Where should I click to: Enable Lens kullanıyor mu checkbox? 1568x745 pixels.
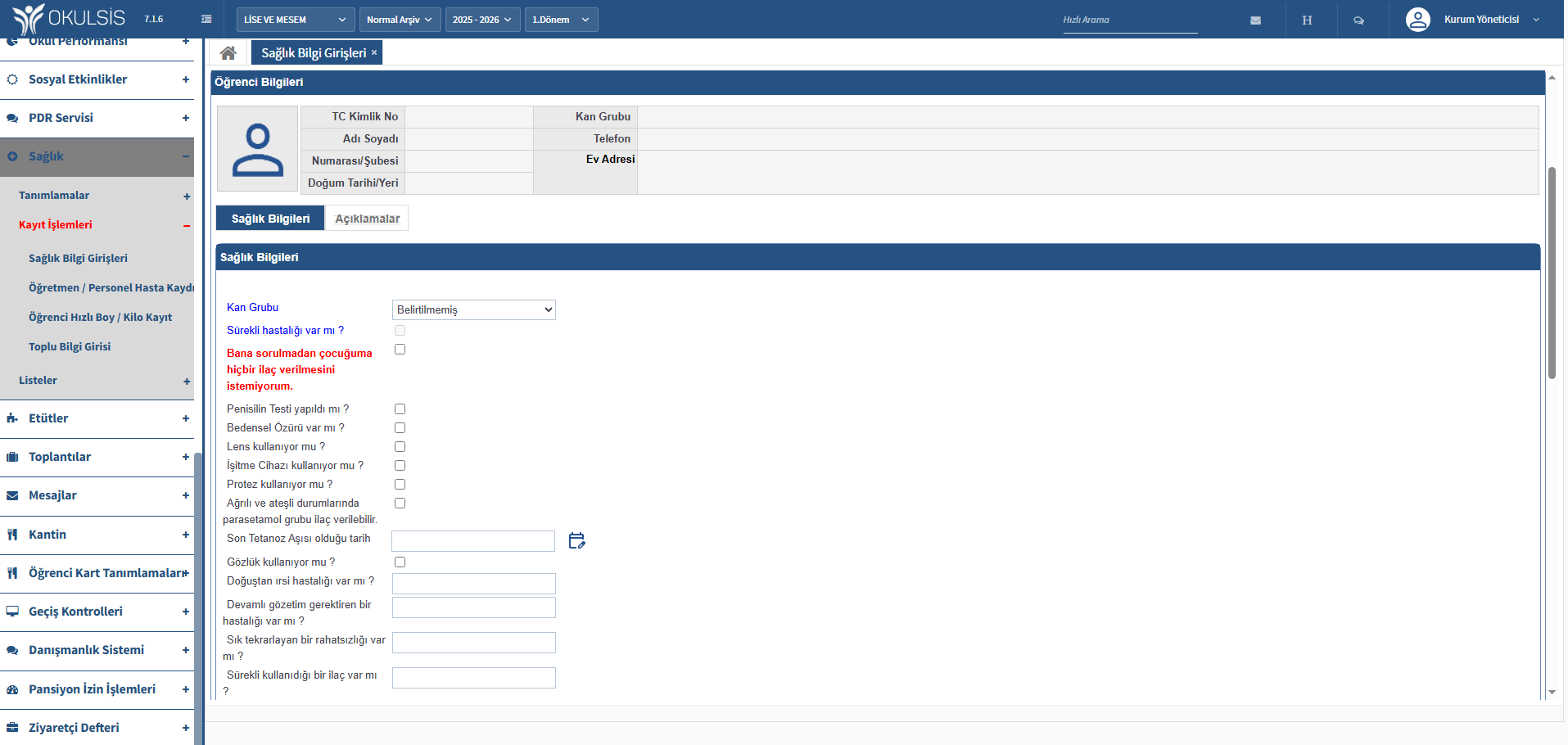tap(400, 447)
